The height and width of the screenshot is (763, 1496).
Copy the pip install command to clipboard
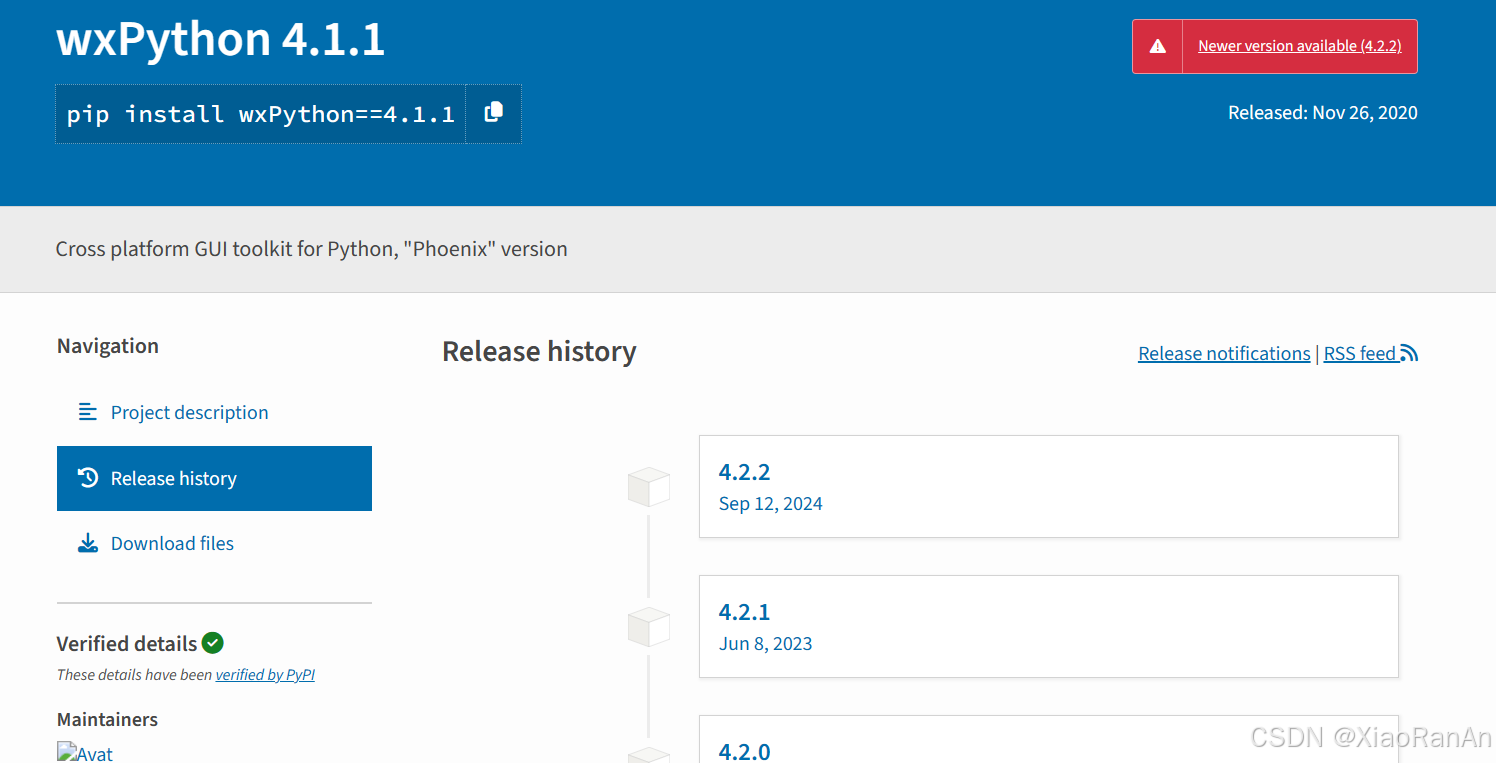tap(493, 113)
